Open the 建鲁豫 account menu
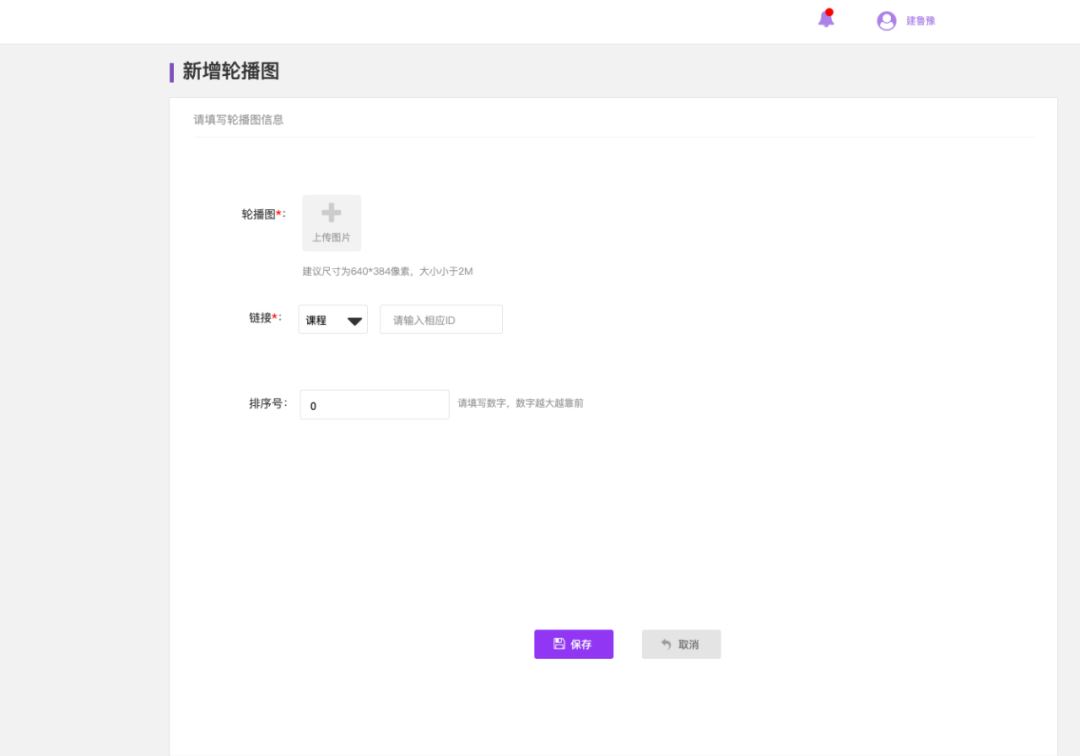The image size is (1080, 756). coord(920,21)
